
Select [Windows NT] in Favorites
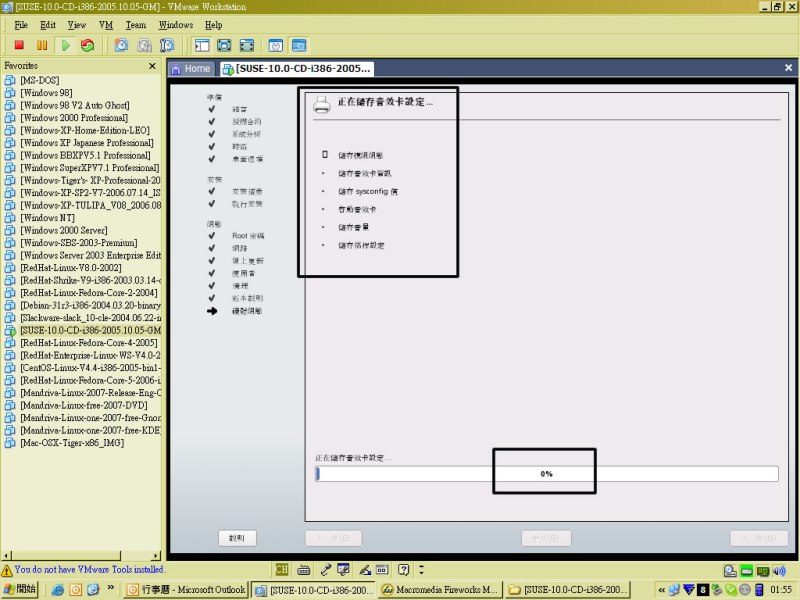(x=47, y=218)
